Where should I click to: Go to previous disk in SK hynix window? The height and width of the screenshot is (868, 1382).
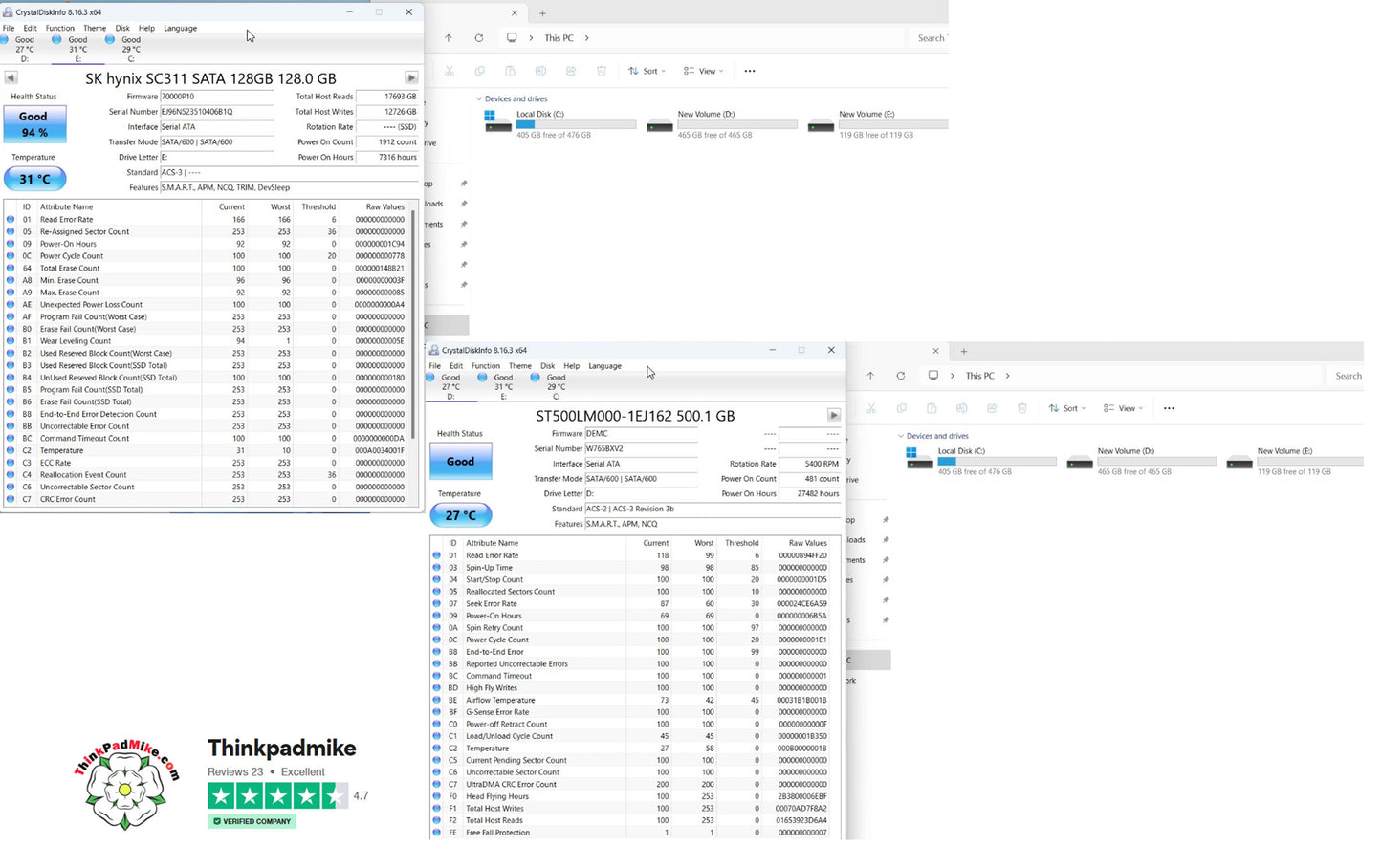(11, 78)
